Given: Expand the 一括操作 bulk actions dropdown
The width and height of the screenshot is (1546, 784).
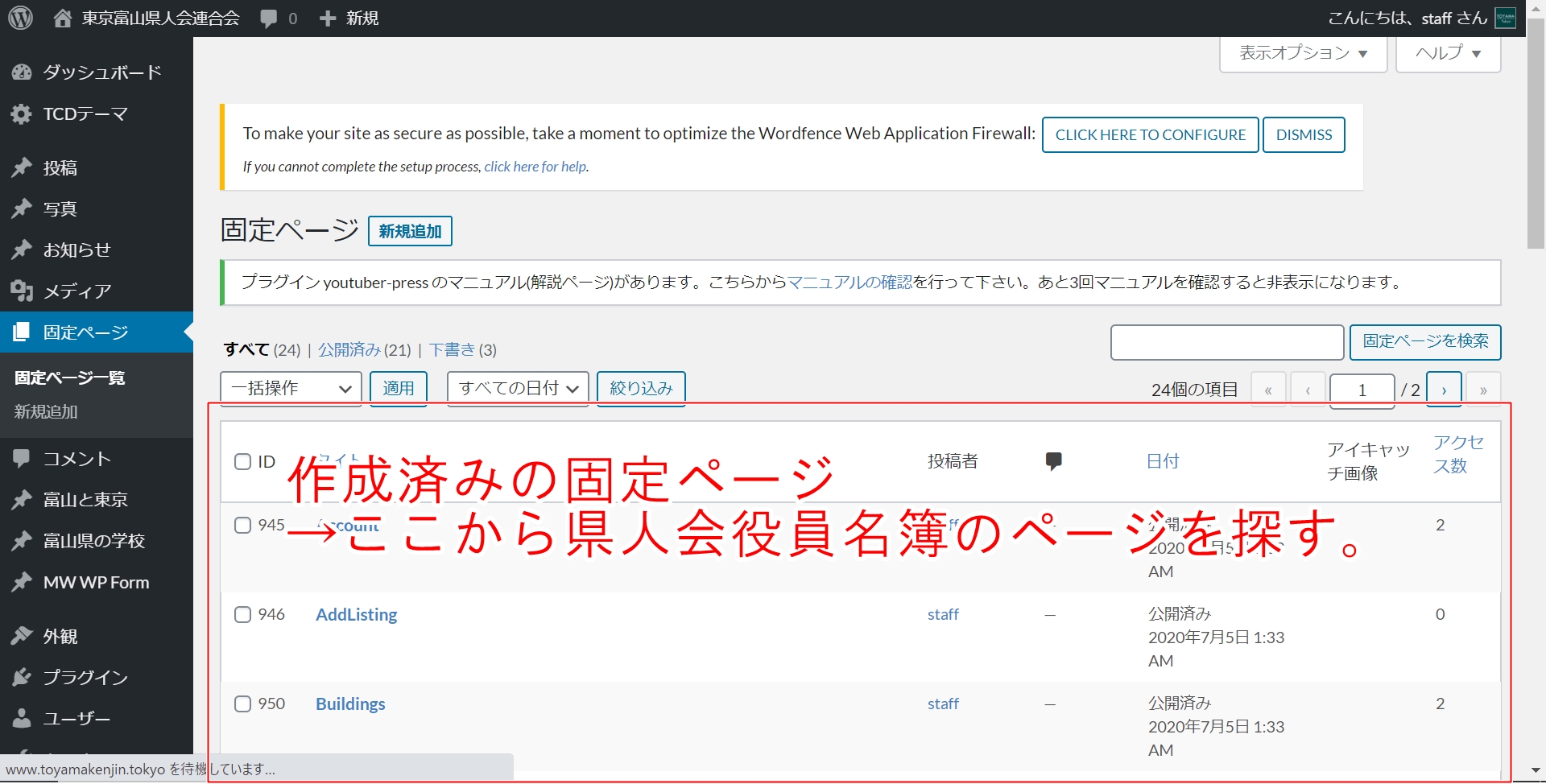Looking at the screenshot, I should click(x=291, y=389).
